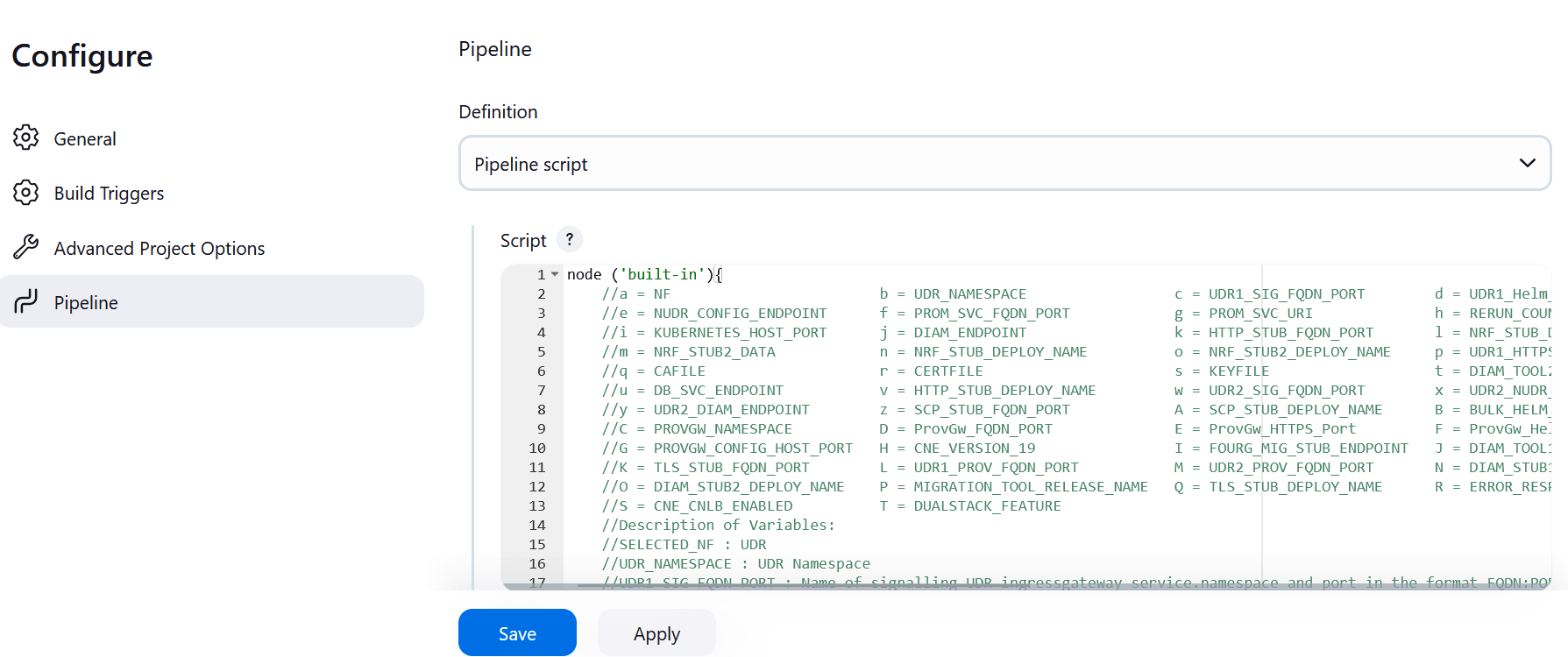This screenshot has height=657, width=1568.
Task: Click UDR1_SIG_FQDN_PORT on line 2
Action: coord(1287,293)
